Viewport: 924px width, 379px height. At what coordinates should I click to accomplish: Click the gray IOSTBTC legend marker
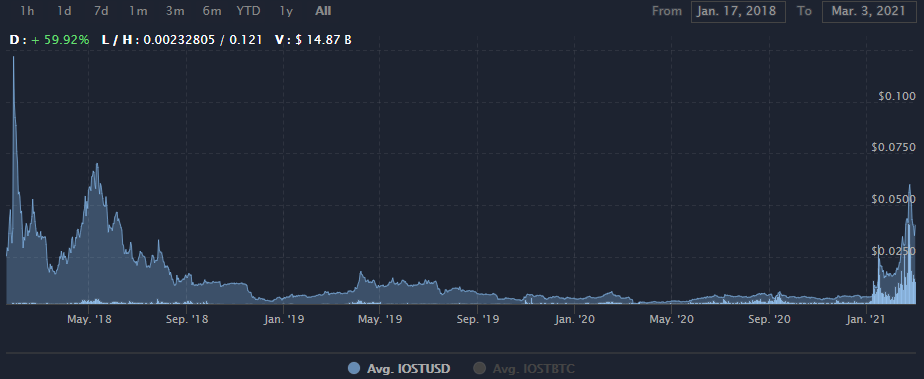(x=479, y=369)
